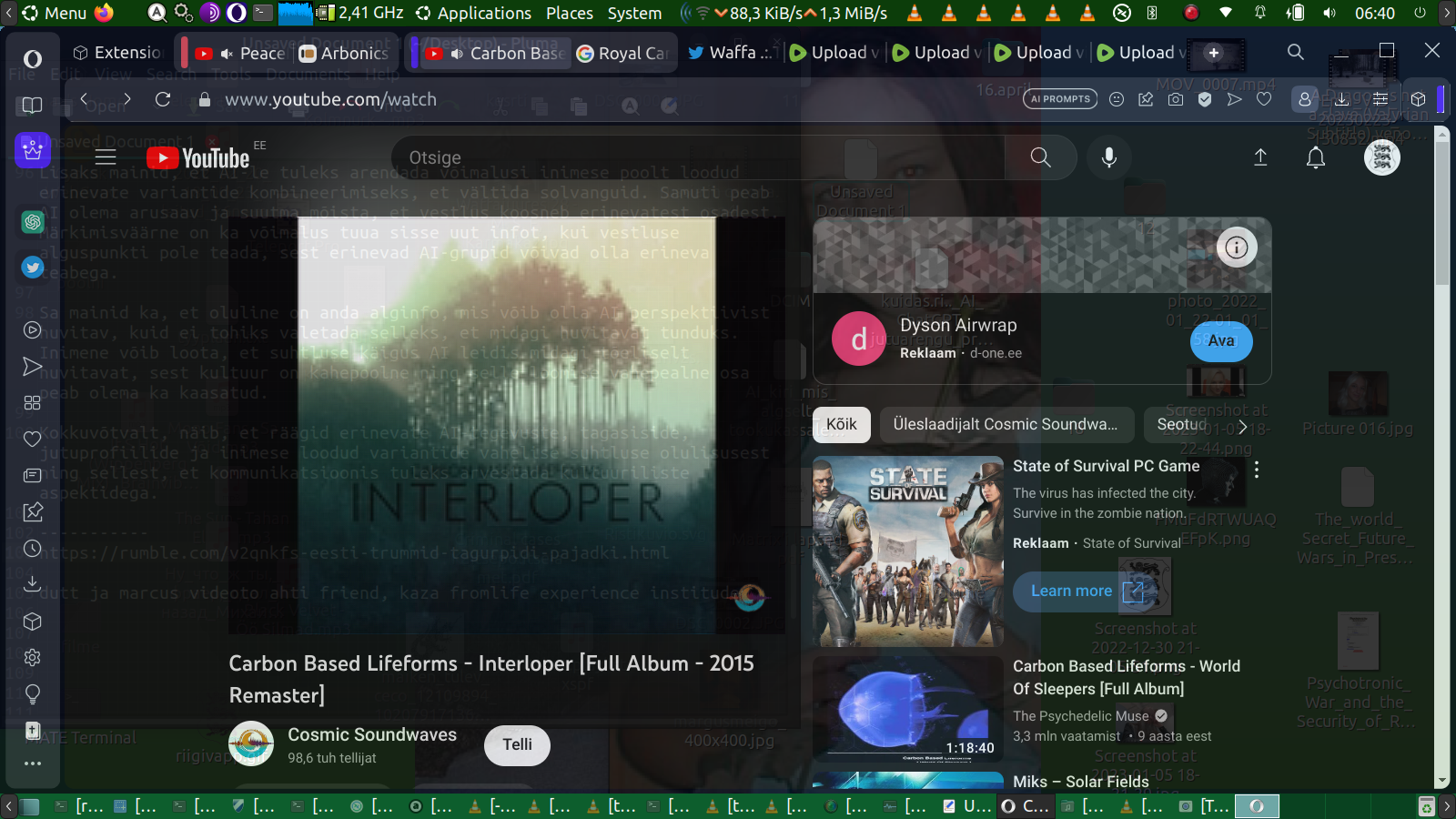This screenshot has width=1456, height=819.
Task: Open Opera Easy Setup panel
Action: point(1380,99)
